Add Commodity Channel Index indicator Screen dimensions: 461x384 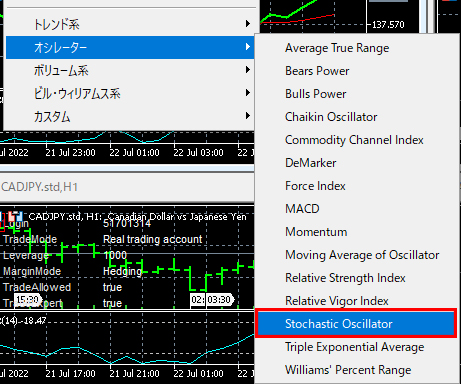(x=357, y=140)
